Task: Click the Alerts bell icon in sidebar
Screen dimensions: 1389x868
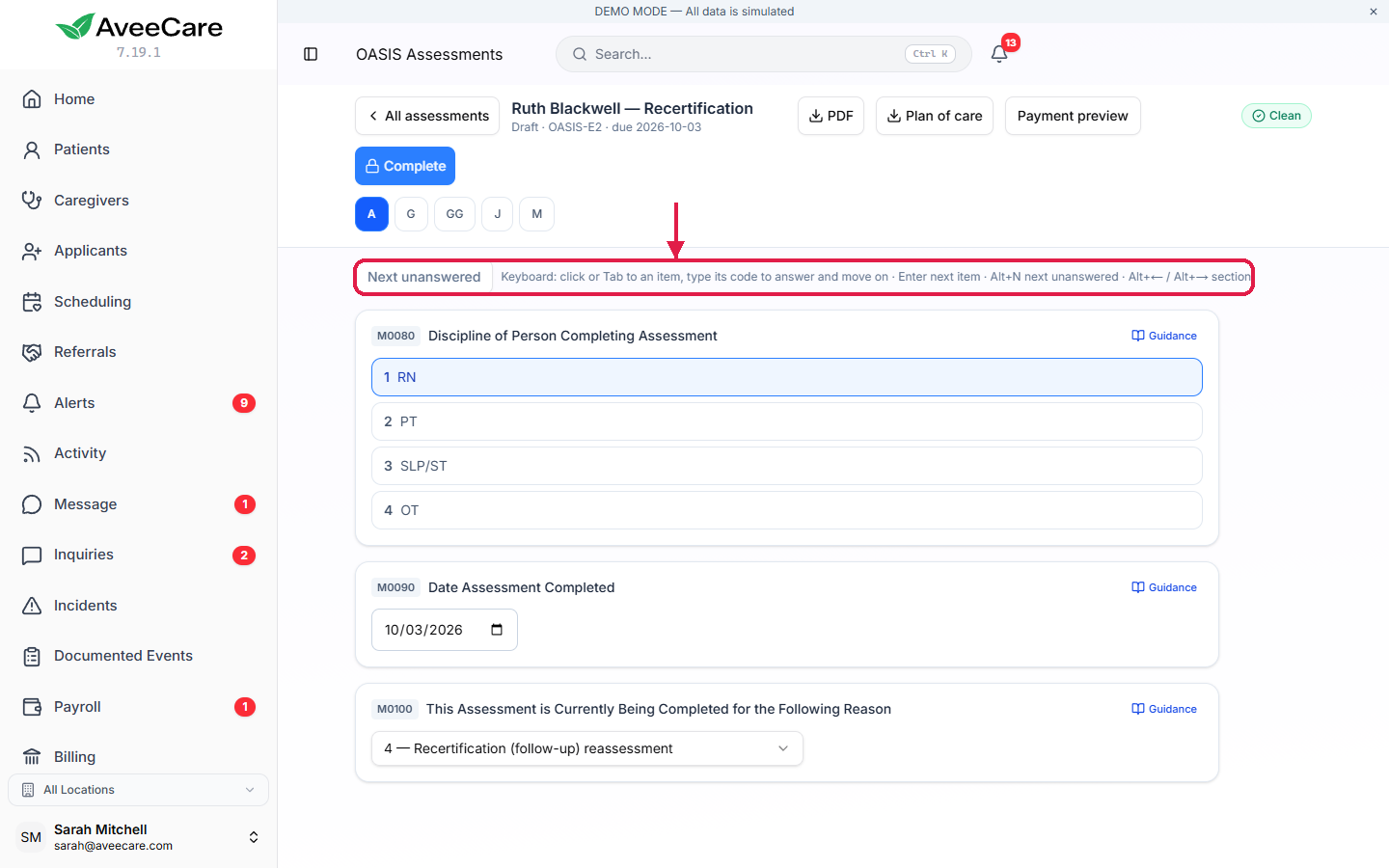Action: 32,403
